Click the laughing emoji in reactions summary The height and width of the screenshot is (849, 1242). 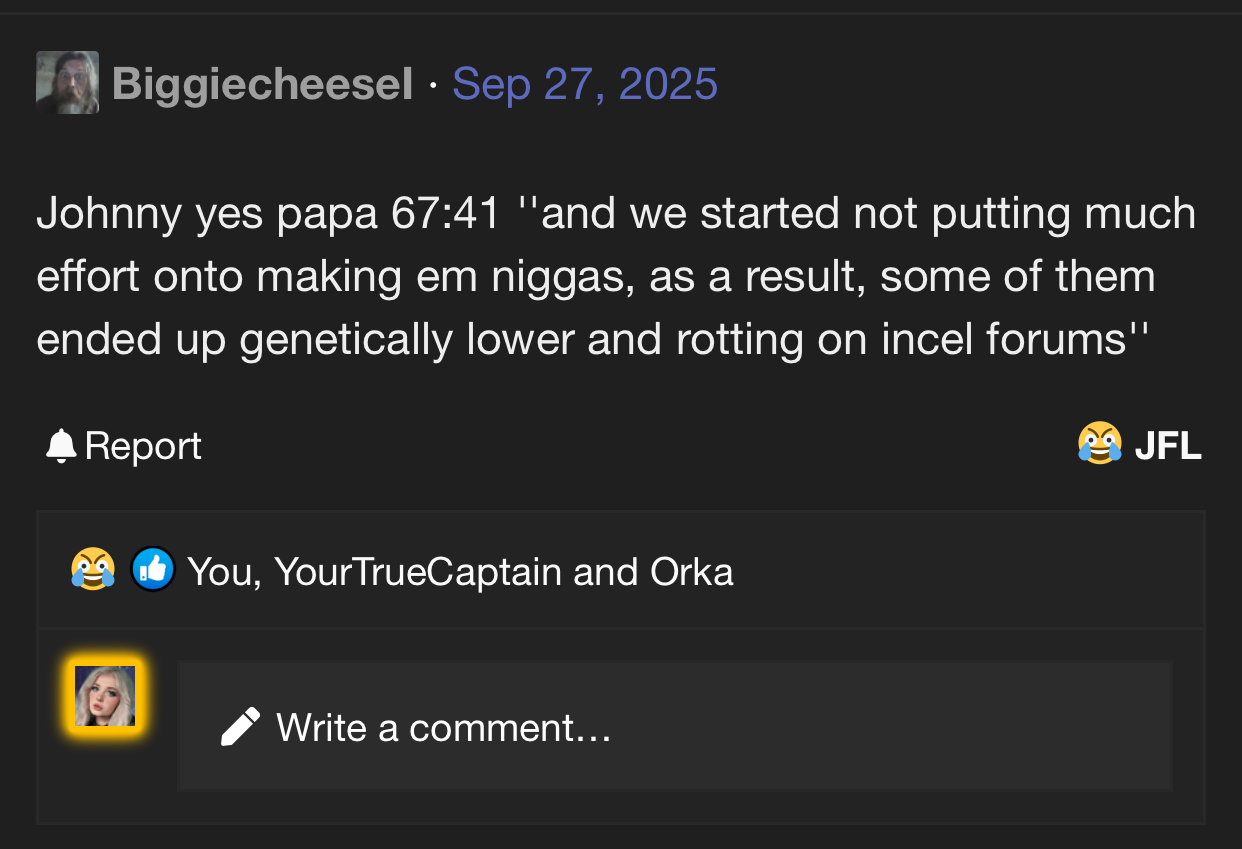(x=93, y=571)
